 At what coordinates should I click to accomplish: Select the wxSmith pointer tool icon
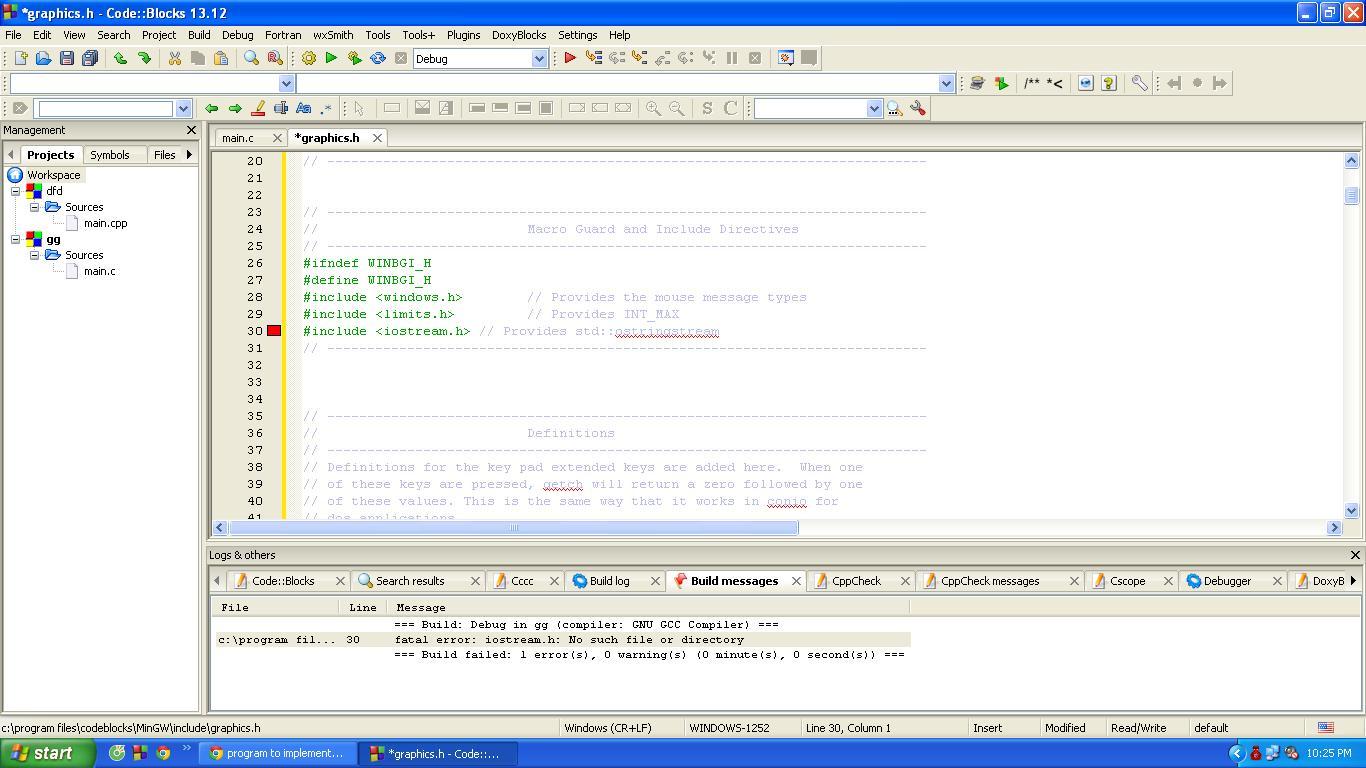(357, 108)
